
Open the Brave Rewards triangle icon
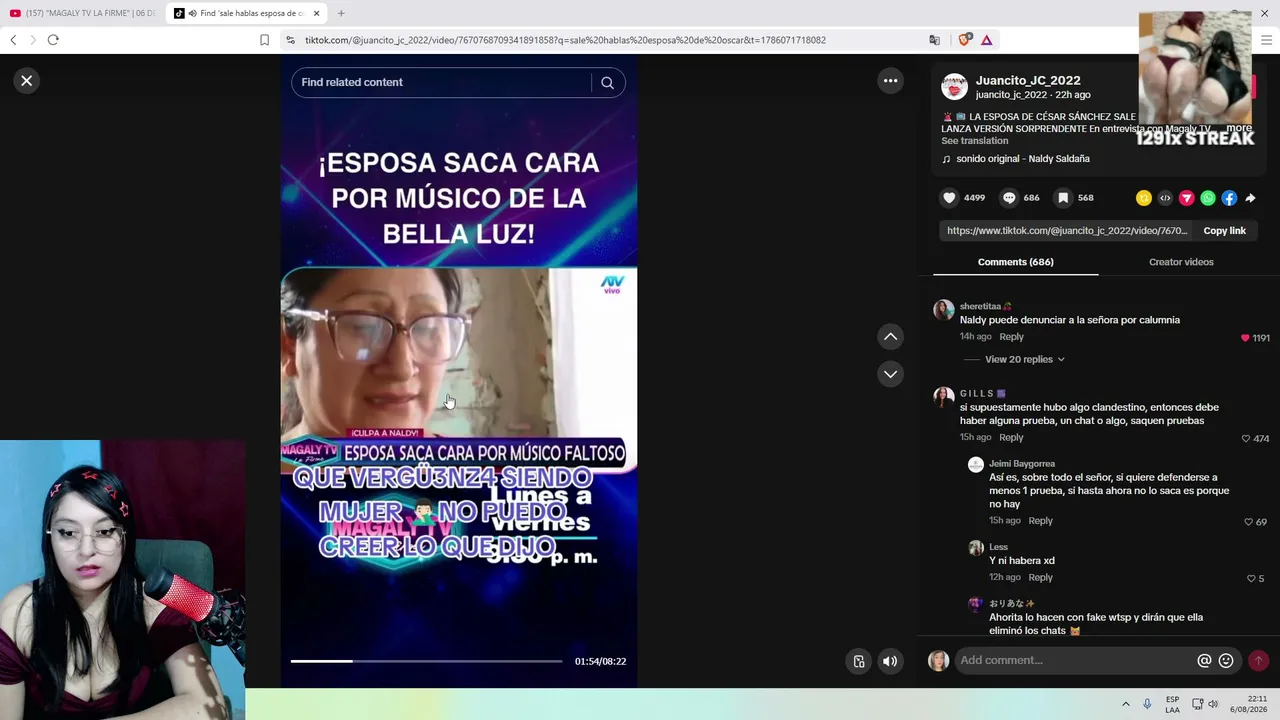point(986,40)
